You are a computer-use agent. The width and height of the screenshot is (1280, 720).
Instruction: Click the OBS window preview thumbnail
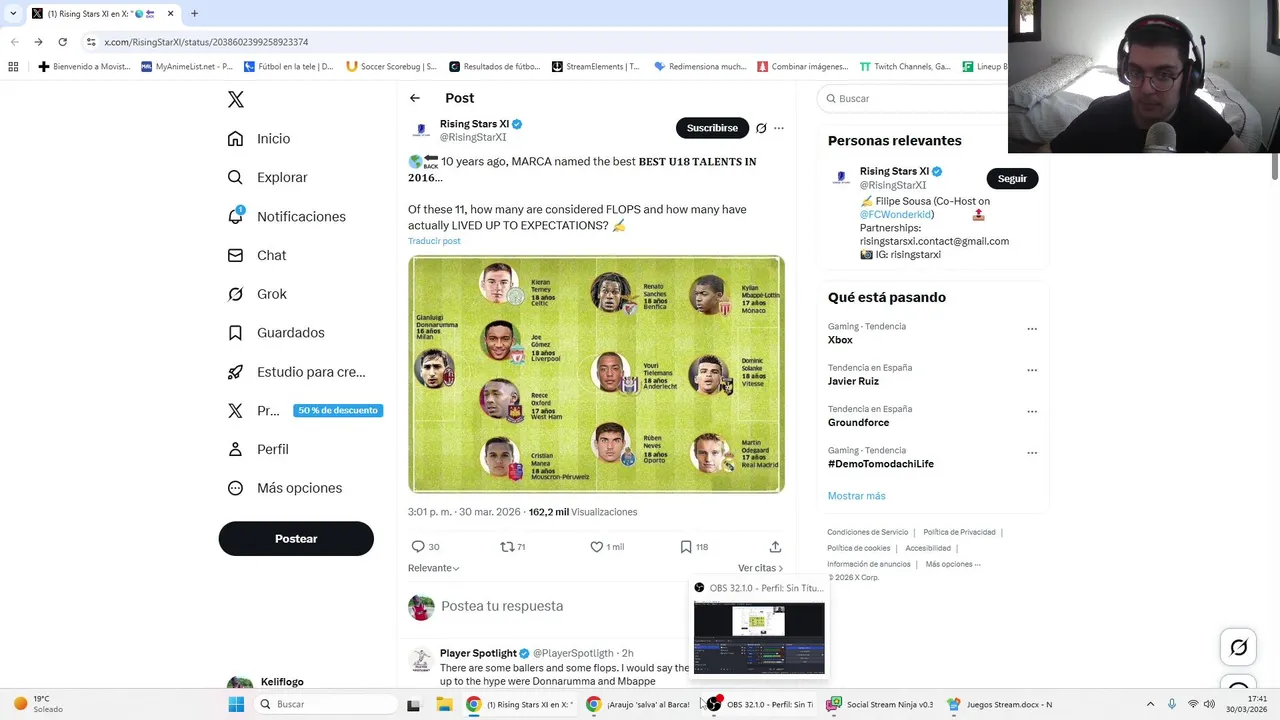[x=759, y=639]
